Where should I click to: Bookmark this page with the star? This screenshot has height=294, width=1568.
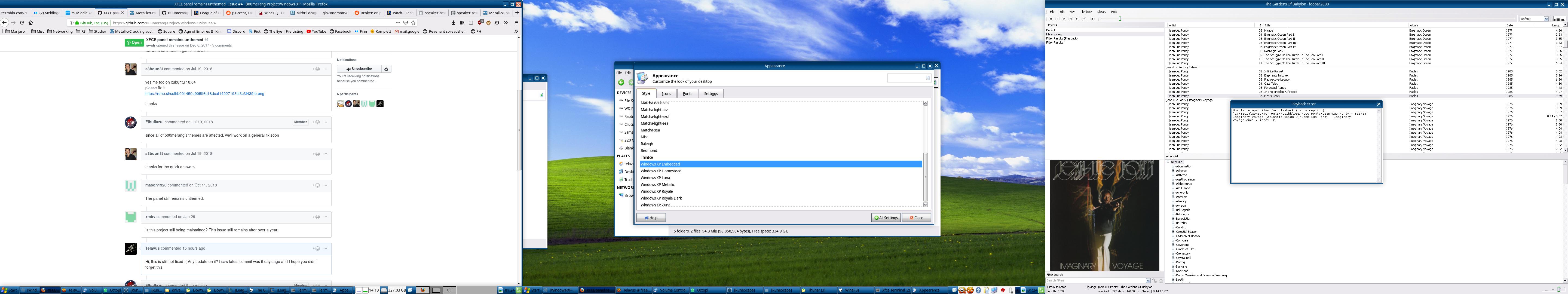[413, 23]
